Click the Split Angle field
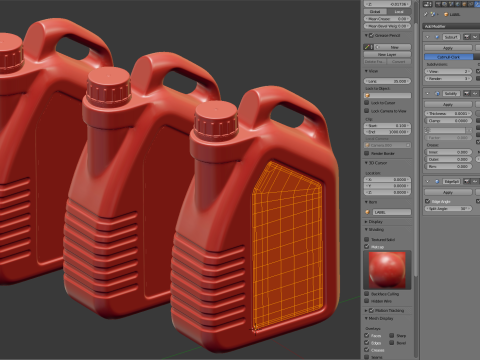Screen dimensions: 480x360 pyautogui.click(x=448, y=208)
